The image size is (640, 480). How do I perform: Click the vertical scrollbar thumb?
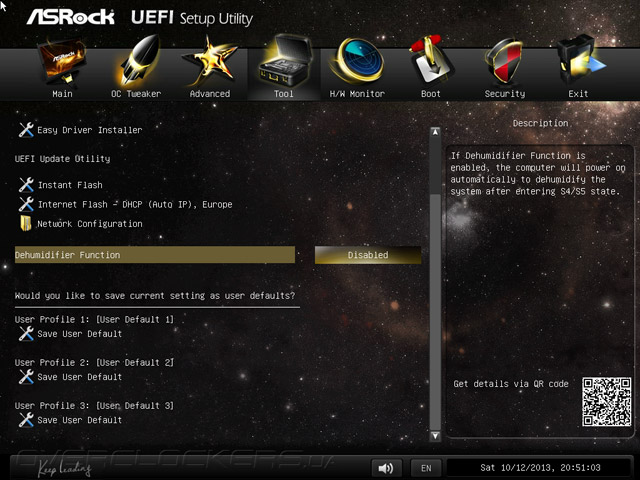[436, 312]
